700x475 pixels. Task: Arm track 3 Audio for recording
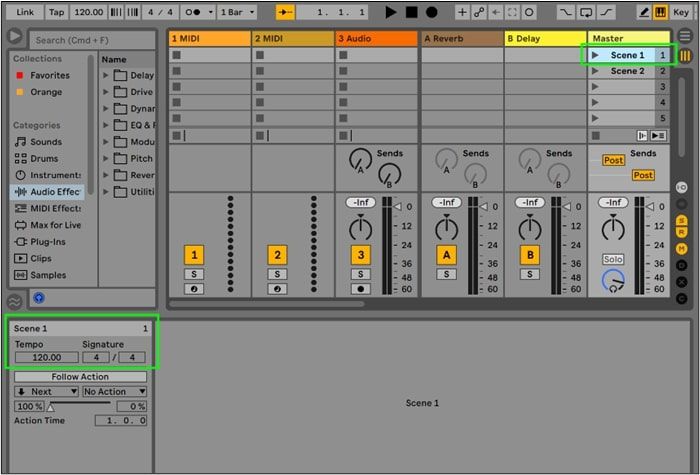point(361,289)
